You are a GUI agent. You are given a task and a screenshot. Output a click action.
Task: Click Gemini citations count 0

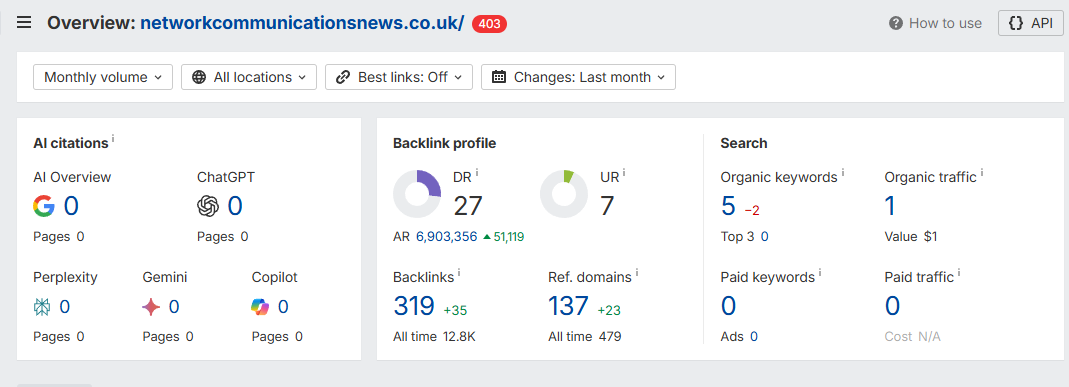click(x=174, y=307)
